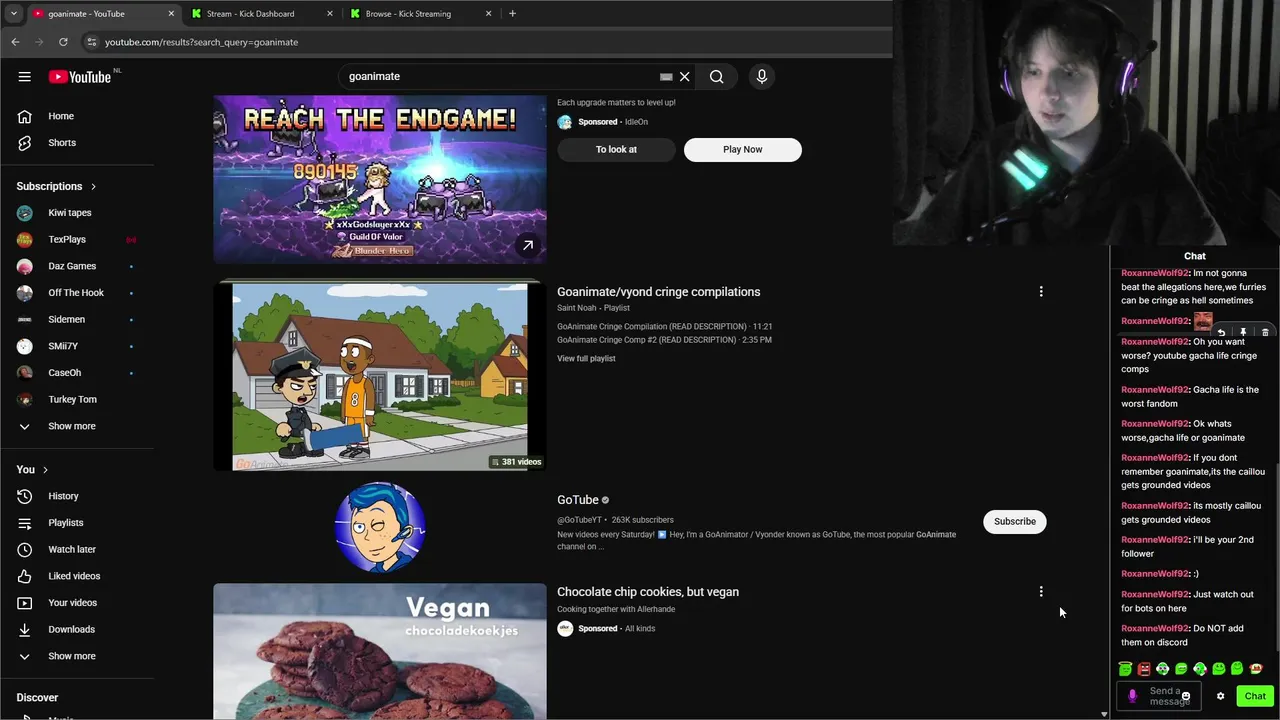1280x720 pixels.
Task: Open a new browser tab
Action: pyautogui.click(x=512, y=14)
